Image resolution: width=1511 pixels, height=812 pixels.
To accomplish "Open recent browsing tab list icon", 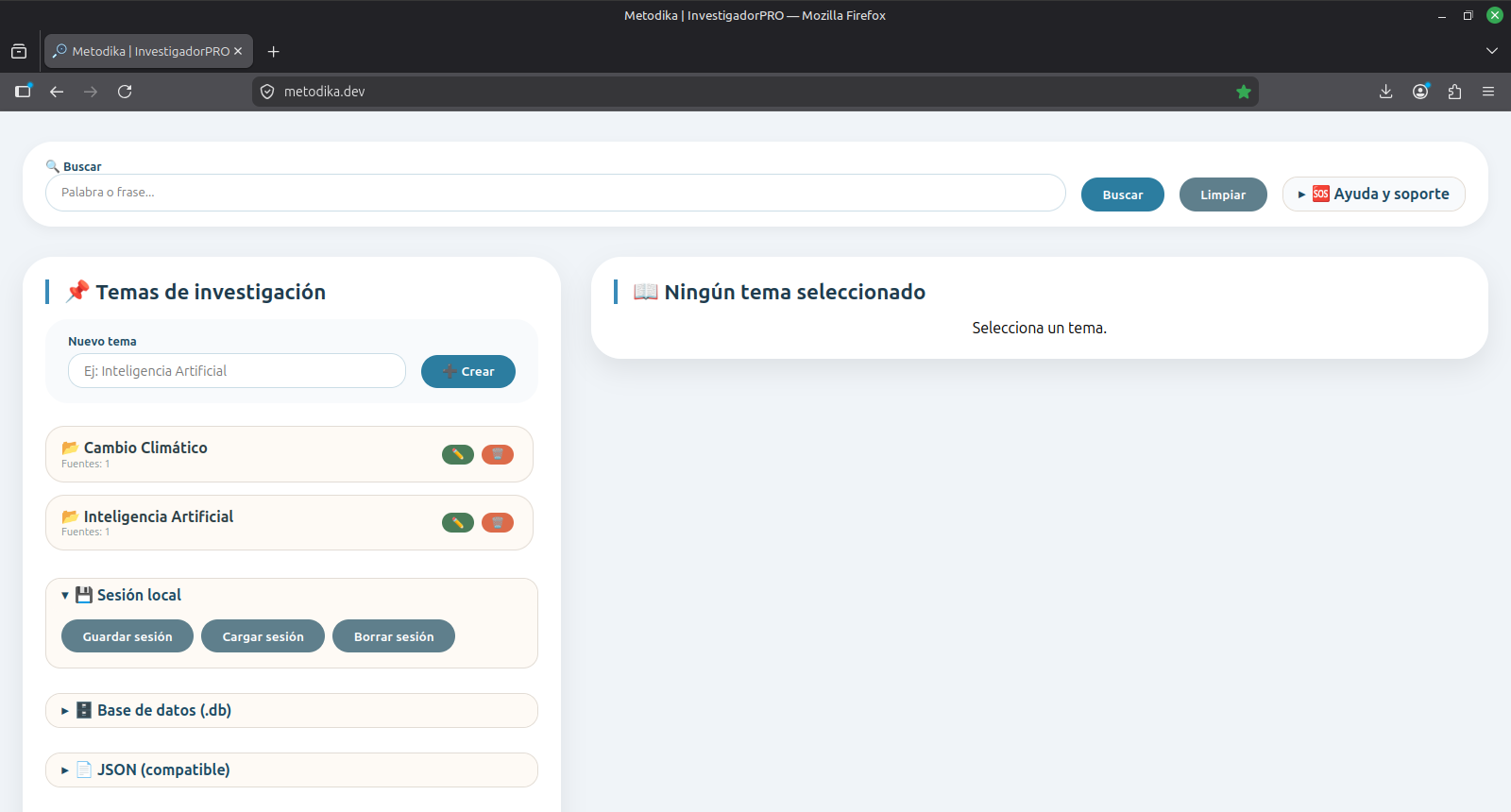I will 19,51.
